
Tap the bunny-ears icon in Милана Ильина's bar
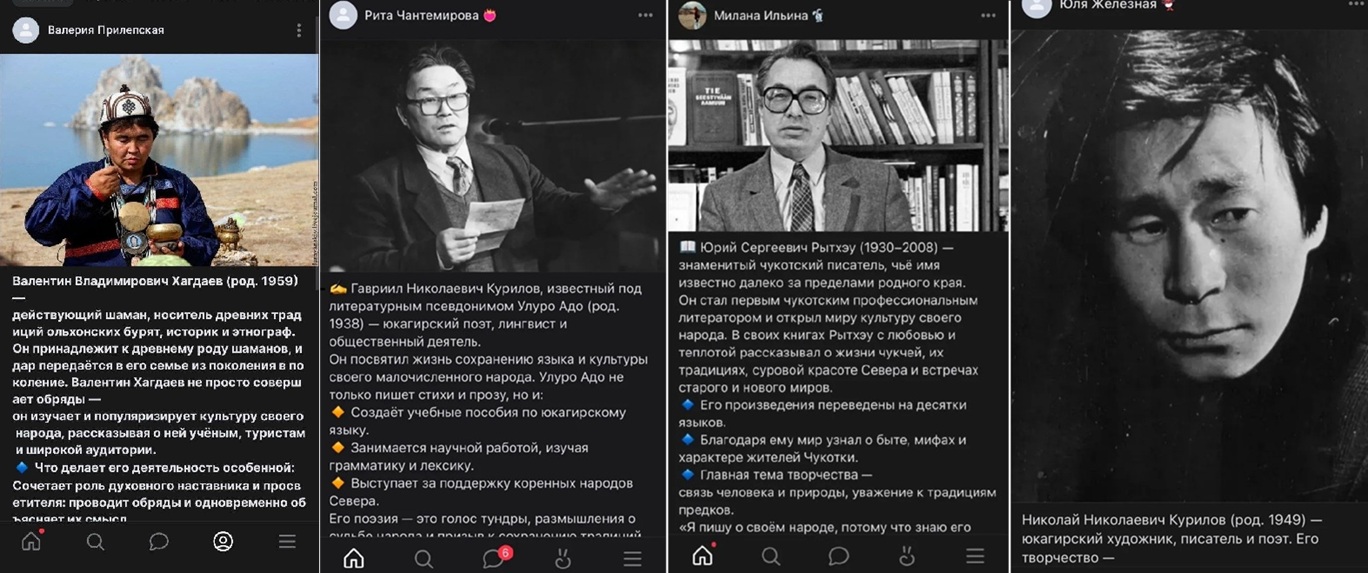pos(907,556)
